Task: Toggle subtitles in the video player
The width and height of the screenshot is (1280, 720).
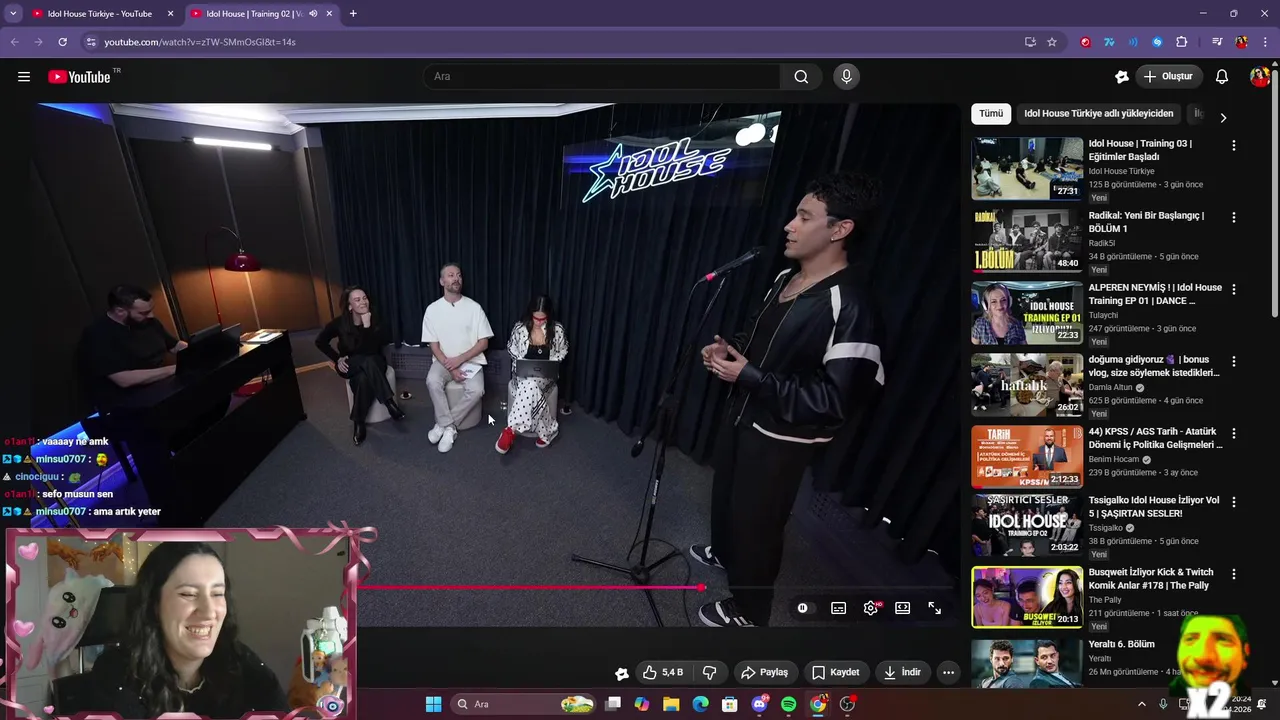Action: point(838,608)
